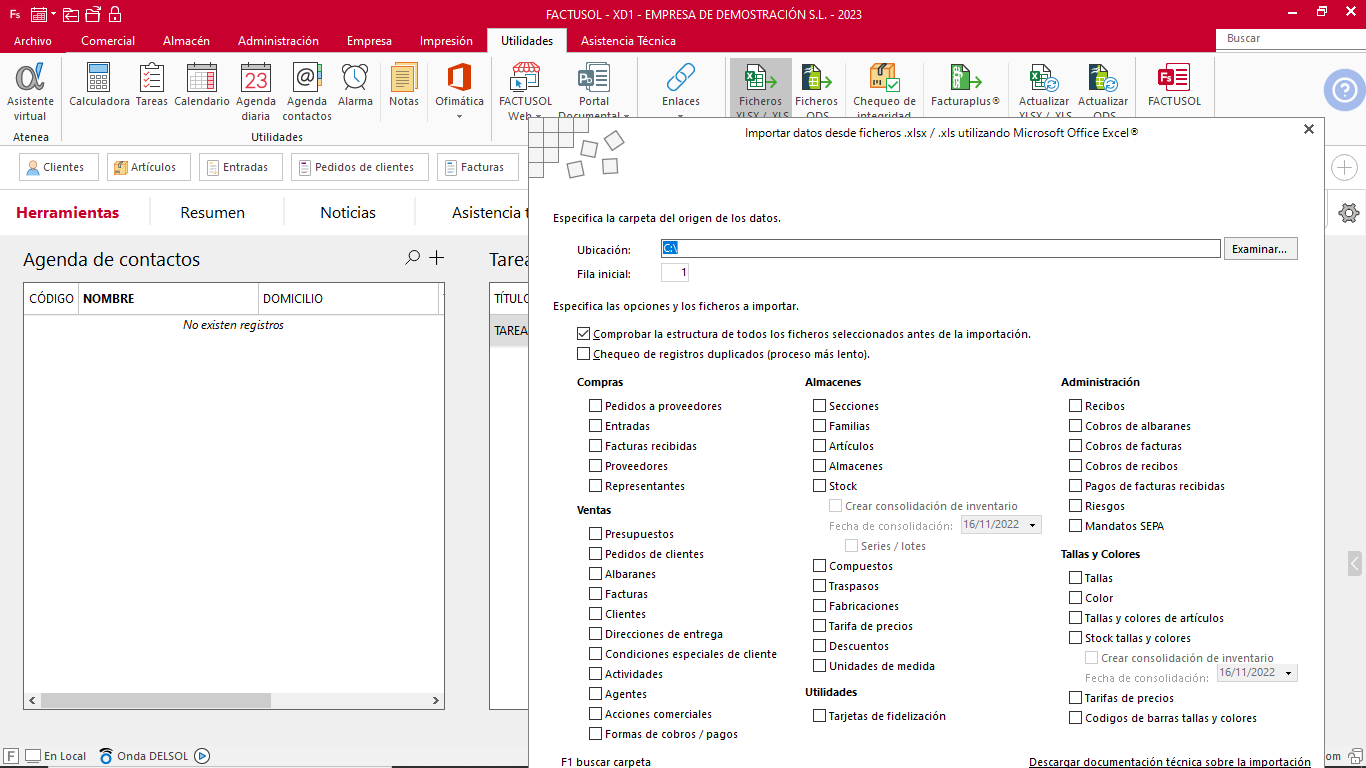Expand the Ofimática dropdown
1366x768 pixels.
pyautogui.click(x=459, y=116)
